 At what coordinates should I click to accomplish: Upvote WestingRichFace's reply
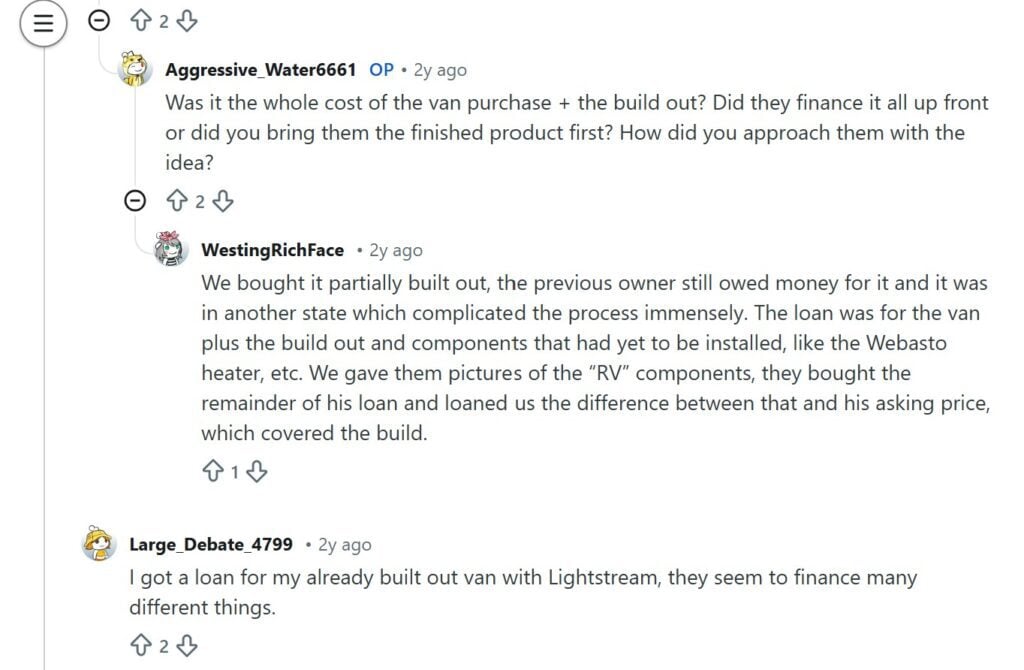tap(214, 470)
